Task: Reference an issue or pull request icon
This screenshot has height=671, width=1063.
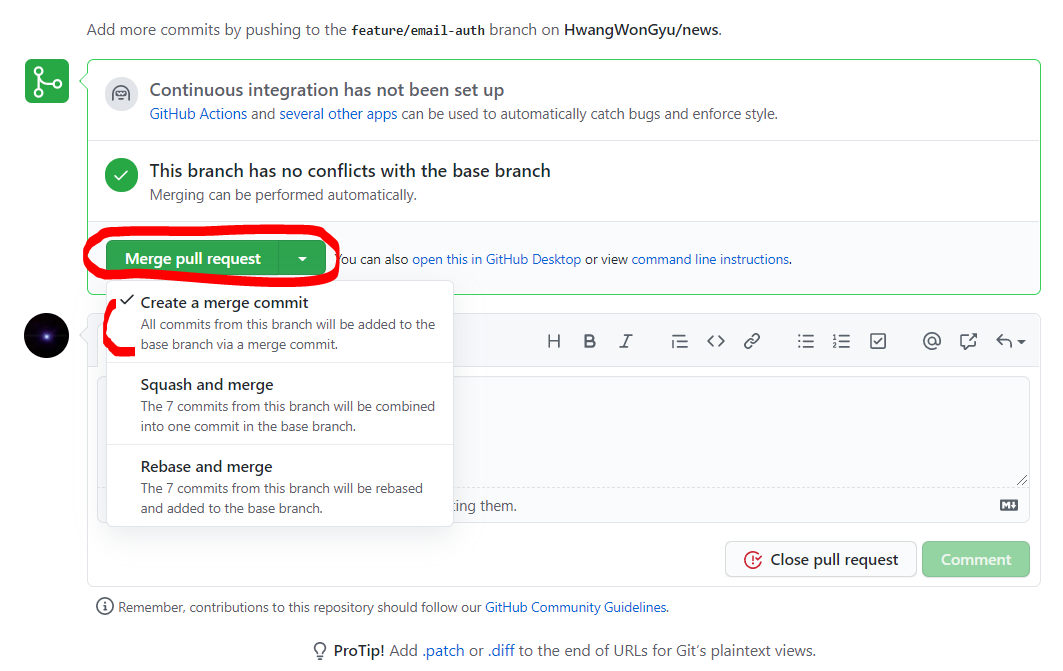Action: point(968,341)
